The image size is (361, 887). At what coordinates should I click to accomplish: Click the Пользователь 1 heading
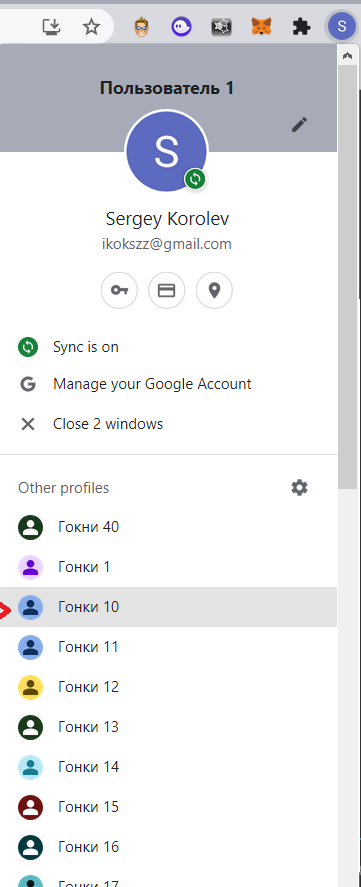167,88
